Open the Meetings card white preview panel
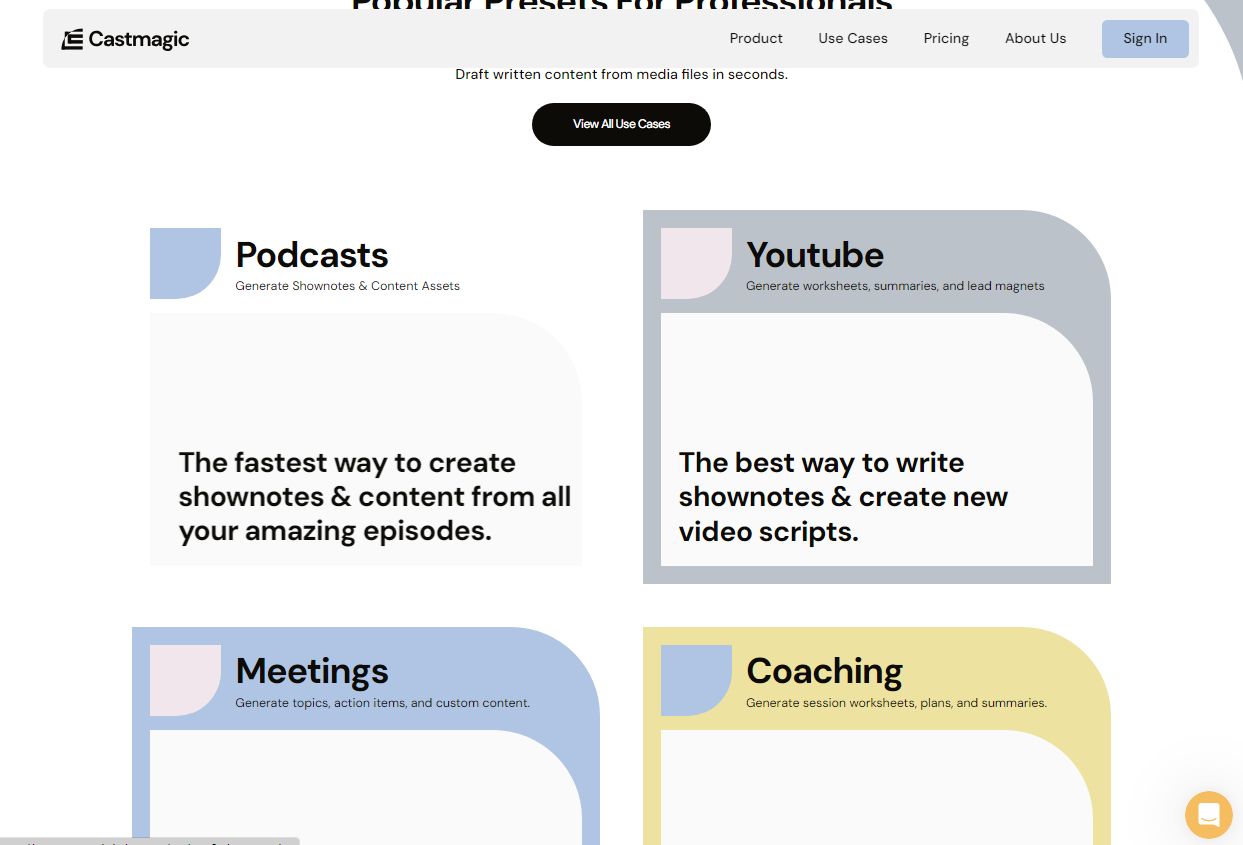Viewport: 1243px width, 845px height. coord(366,787)
